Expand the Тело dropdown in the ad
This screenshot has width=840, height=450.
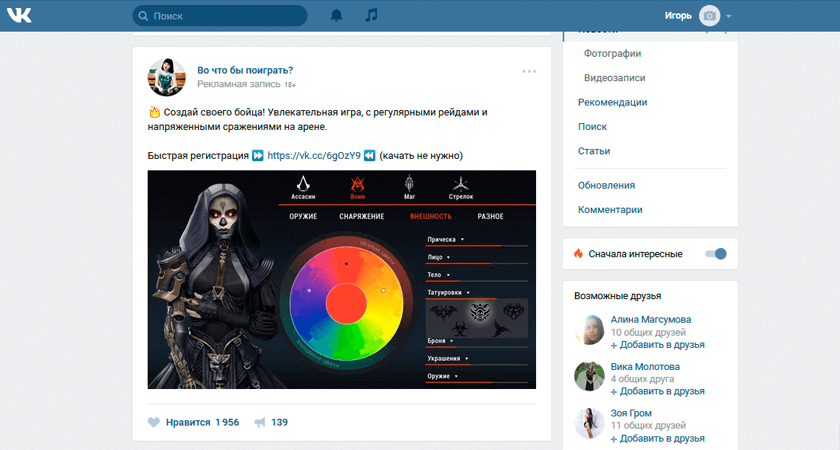tap(438, 275)
